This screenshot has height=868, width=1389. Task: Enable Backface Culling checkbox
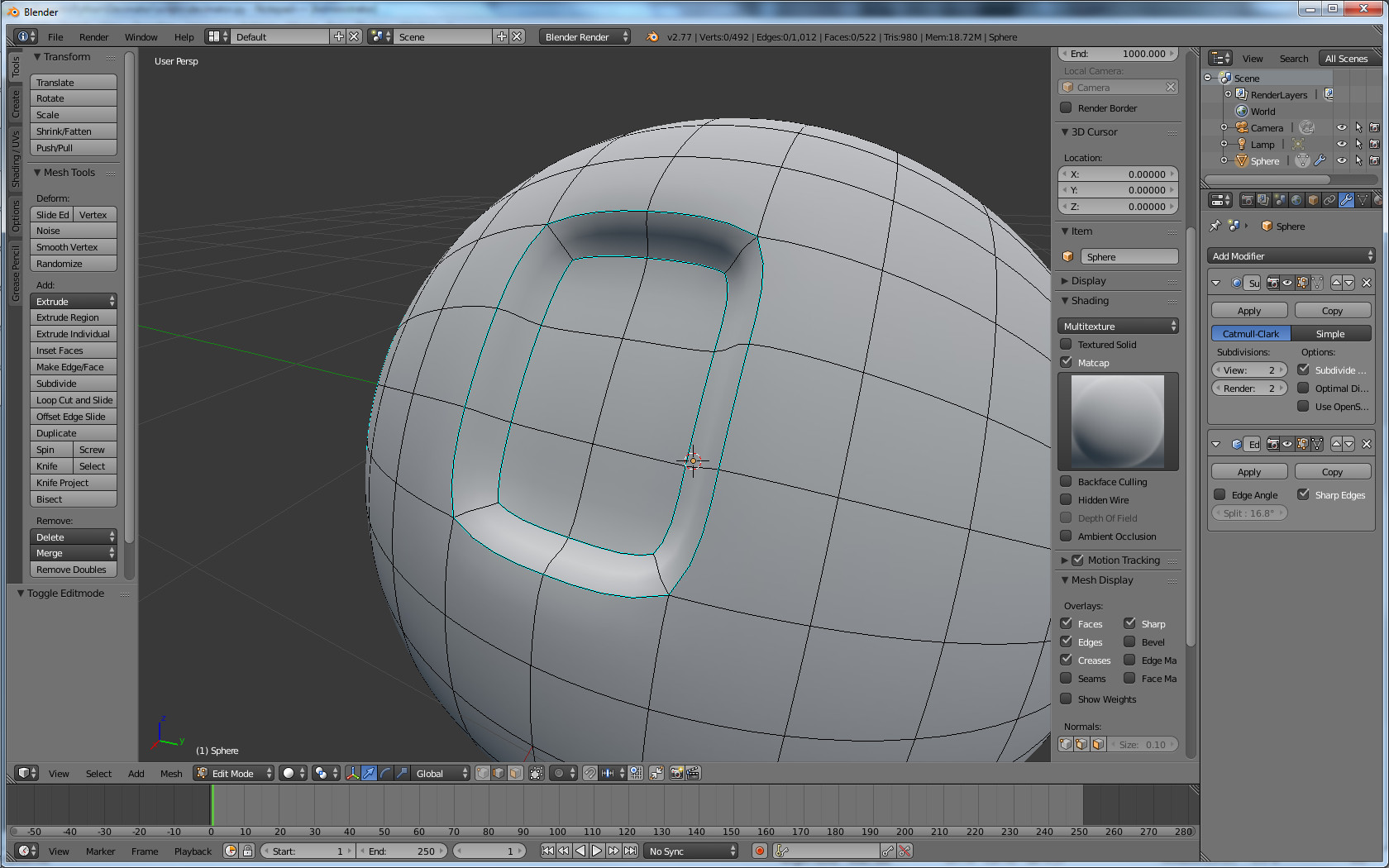(1067, 481)
